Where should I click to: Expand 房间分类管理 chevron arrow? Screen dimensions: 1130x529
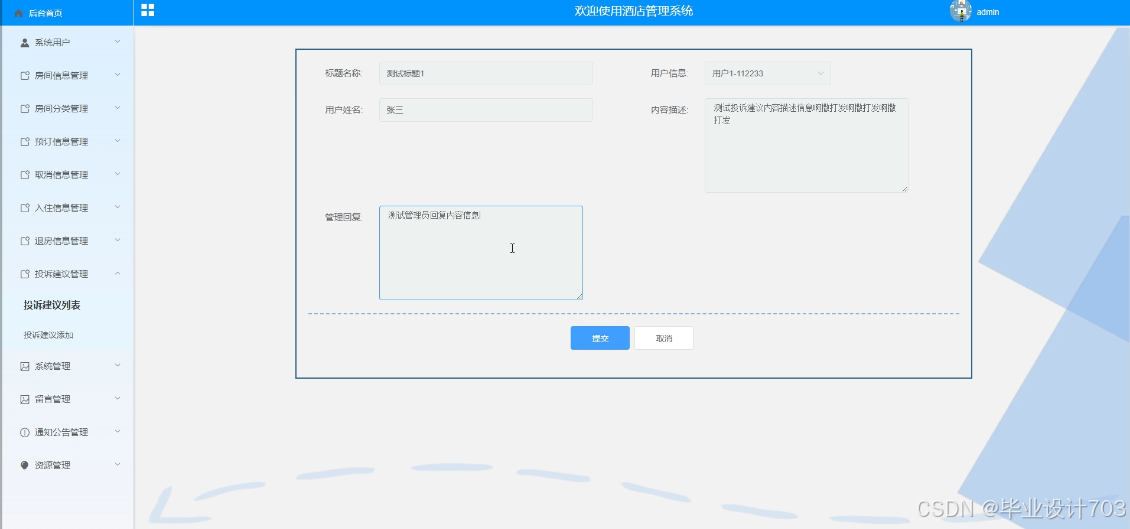(117, 108)
